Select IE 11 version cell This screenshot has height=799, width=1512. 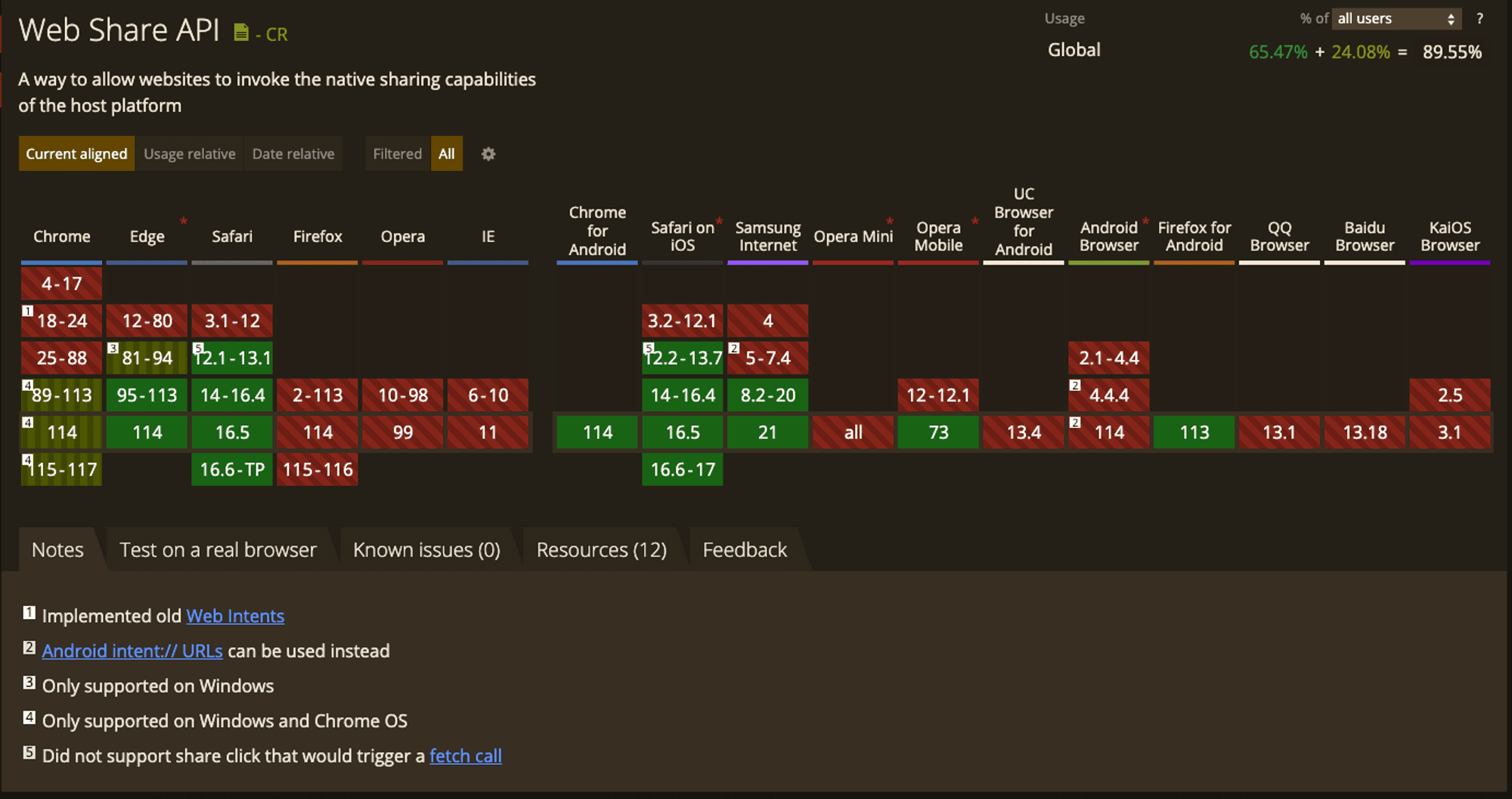click(488, 432)
